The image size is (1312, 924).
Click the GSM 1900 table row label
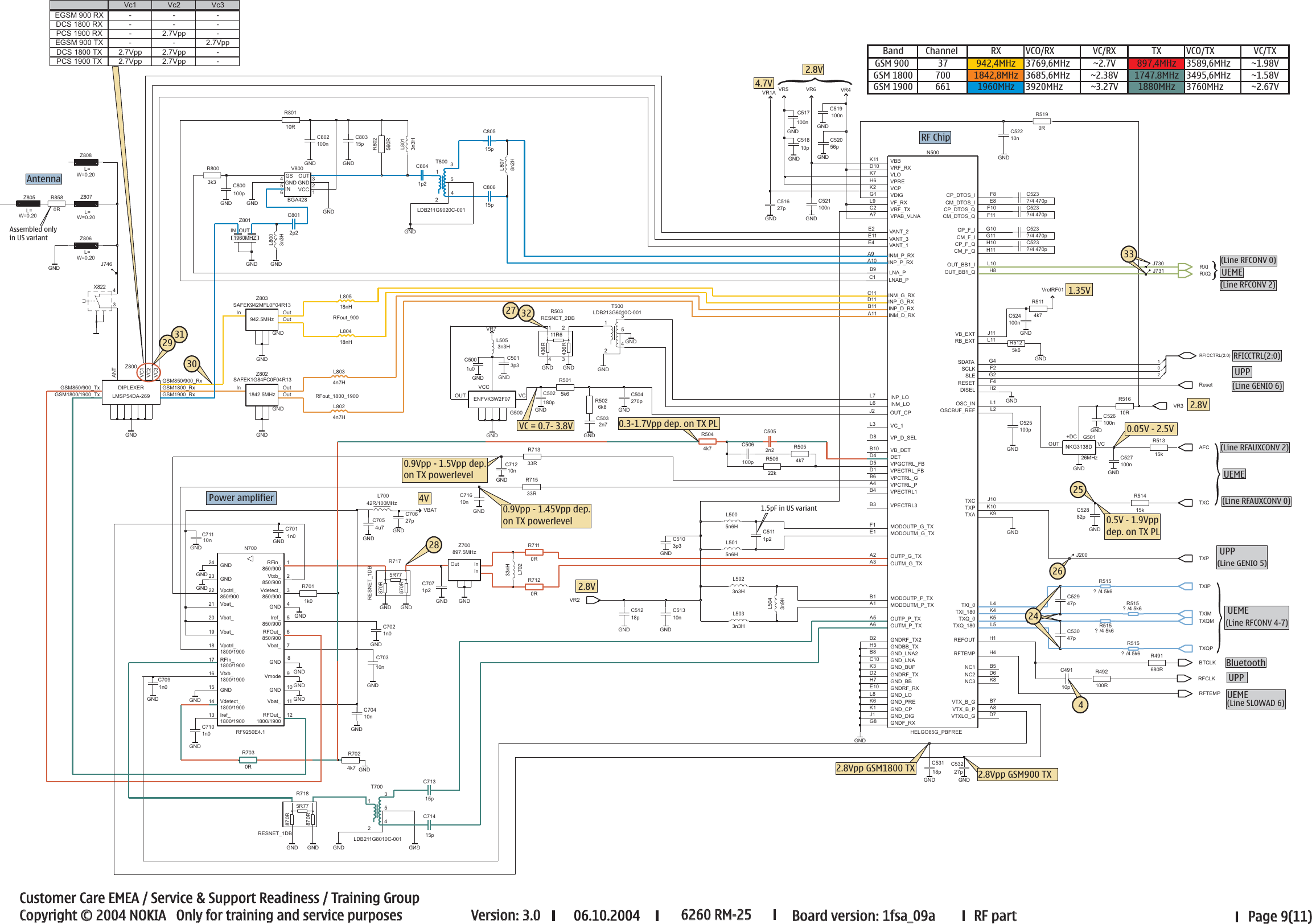(893, 87)
